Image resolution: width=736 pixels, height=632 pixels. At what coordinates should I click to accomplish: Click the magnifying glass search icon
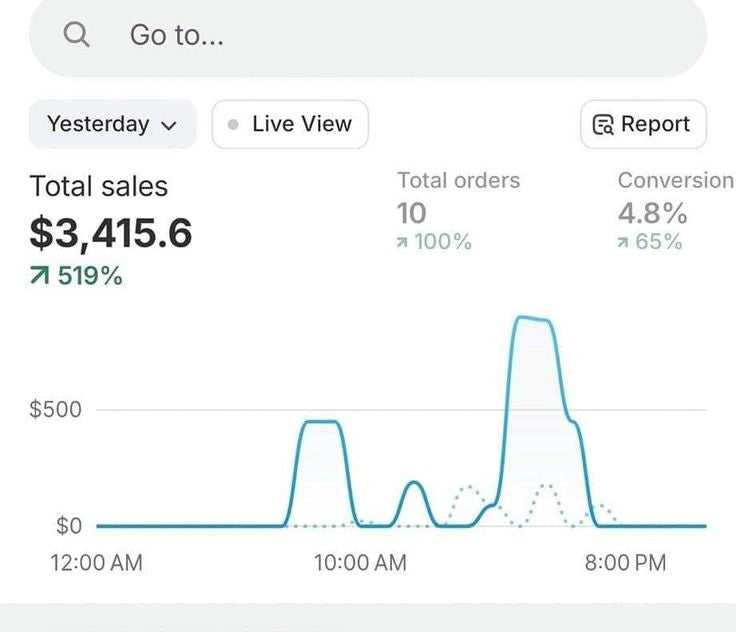point(76,35)
